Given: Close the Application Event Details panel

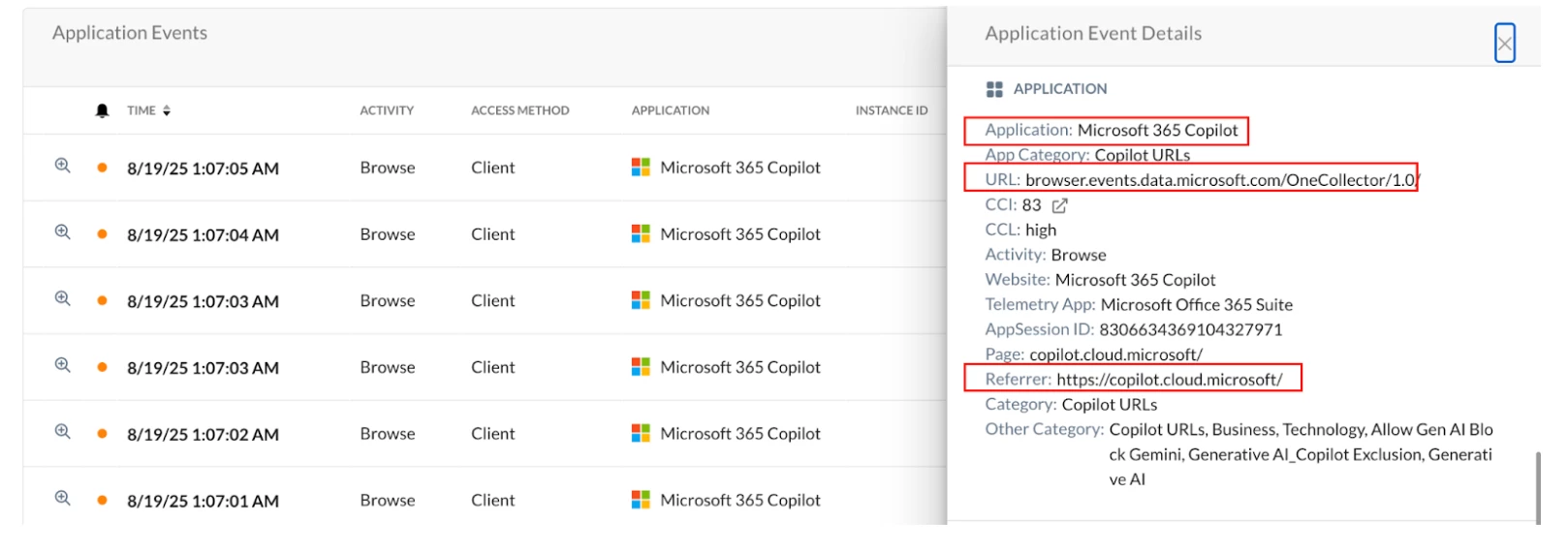Looking at the screenshot, I should coord(1504,44).
